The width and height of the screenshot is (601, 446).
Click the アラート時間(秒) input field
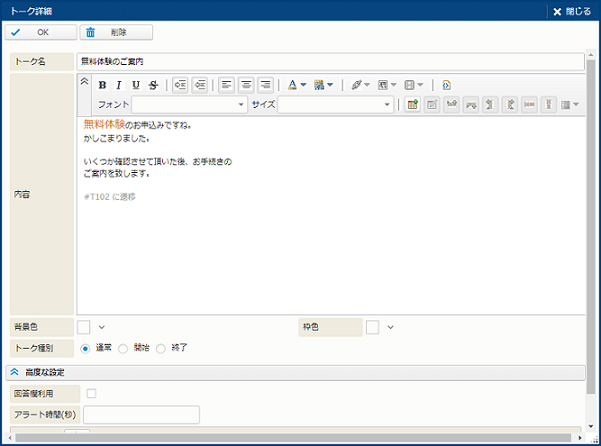click(x=141, y=414)
